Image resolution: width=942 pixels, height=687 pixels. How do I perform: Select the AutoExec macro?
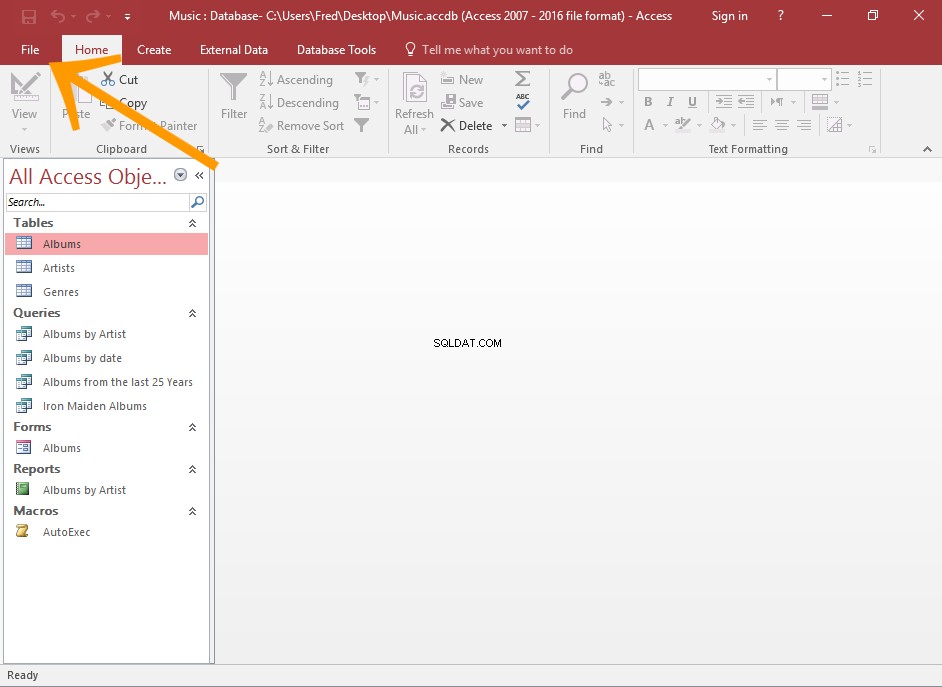(x=106, y=532)
